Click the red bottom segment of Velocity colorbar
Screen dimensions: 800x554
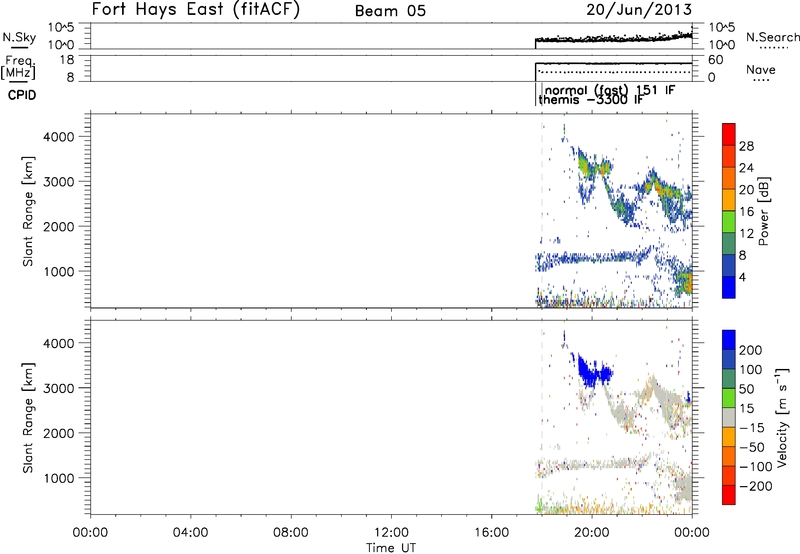pyautogui.click(x=729, y=495)
